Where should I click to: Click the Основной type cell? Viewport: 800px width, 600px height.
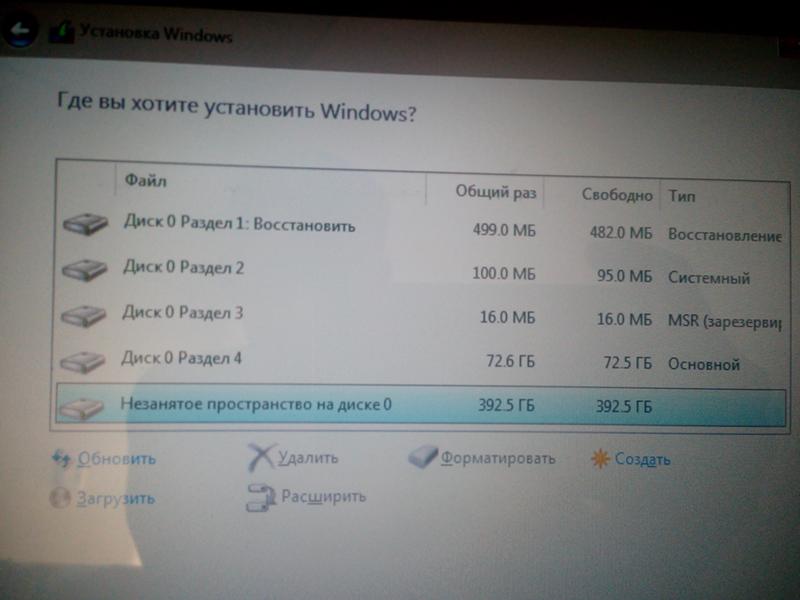[704, 364]
